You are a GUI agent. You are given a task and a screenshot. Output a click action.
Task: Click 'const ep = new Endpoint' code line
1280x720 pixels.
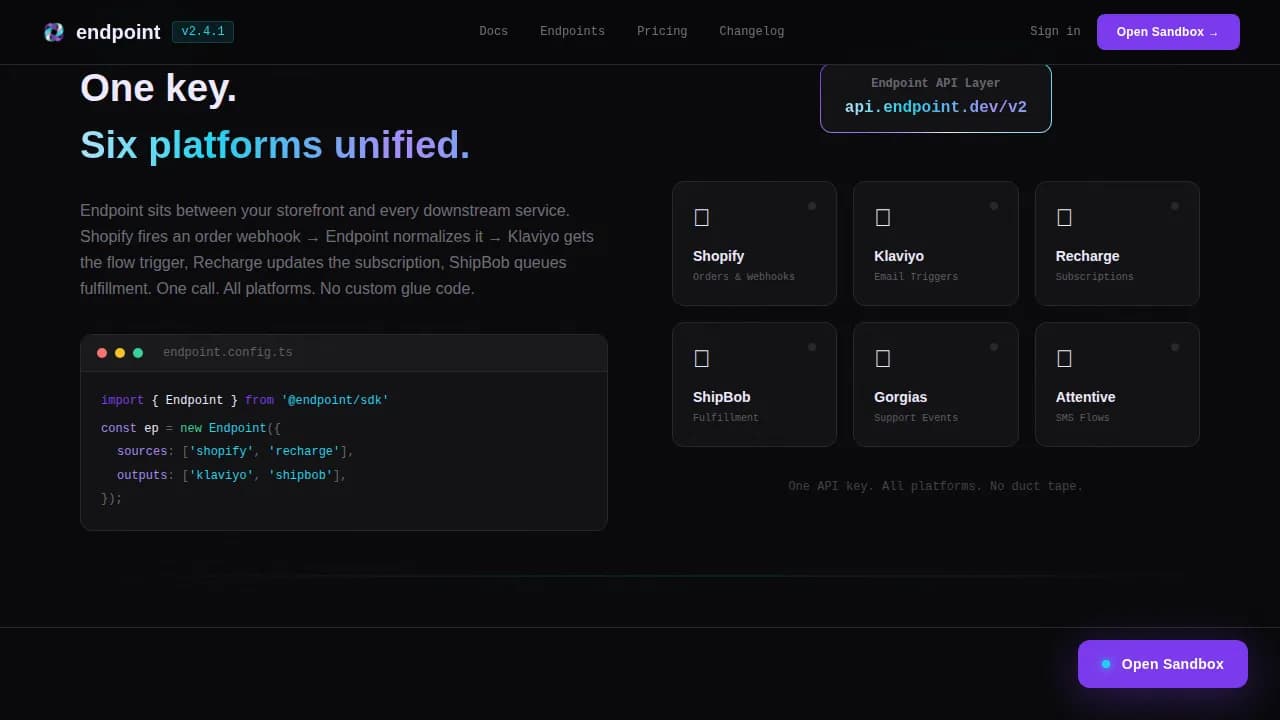pyautogui.click(x=191, y=428)
